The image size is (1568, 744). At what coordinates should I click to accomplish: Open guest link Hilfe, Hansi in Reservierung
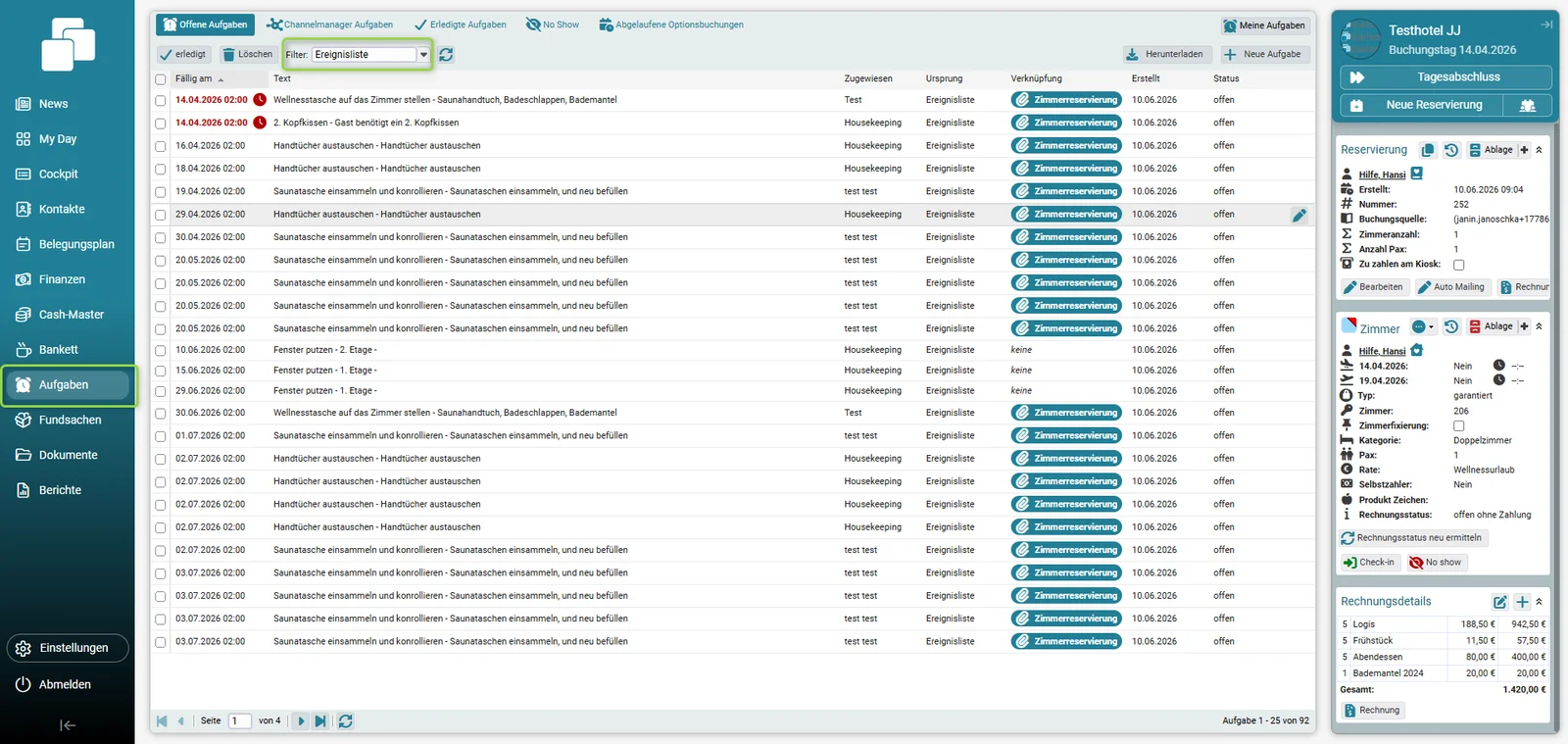click(x=1382, y=175)
